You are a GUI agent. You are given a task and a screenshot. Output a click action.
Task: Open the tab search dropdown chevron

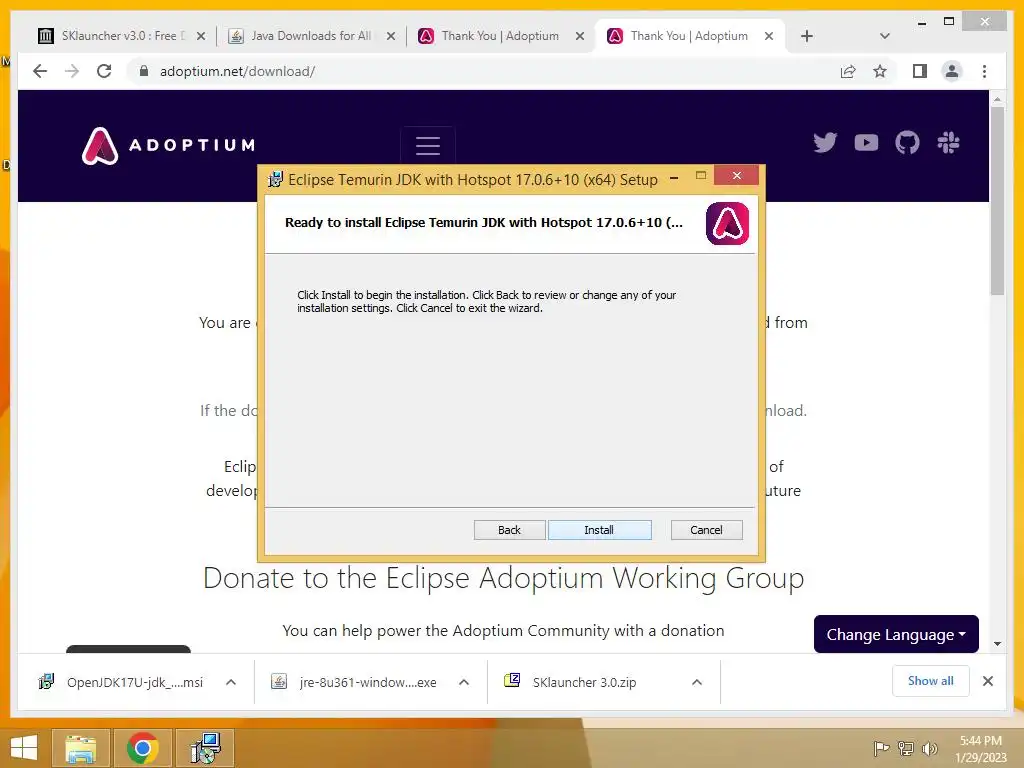tap(884, 36)
